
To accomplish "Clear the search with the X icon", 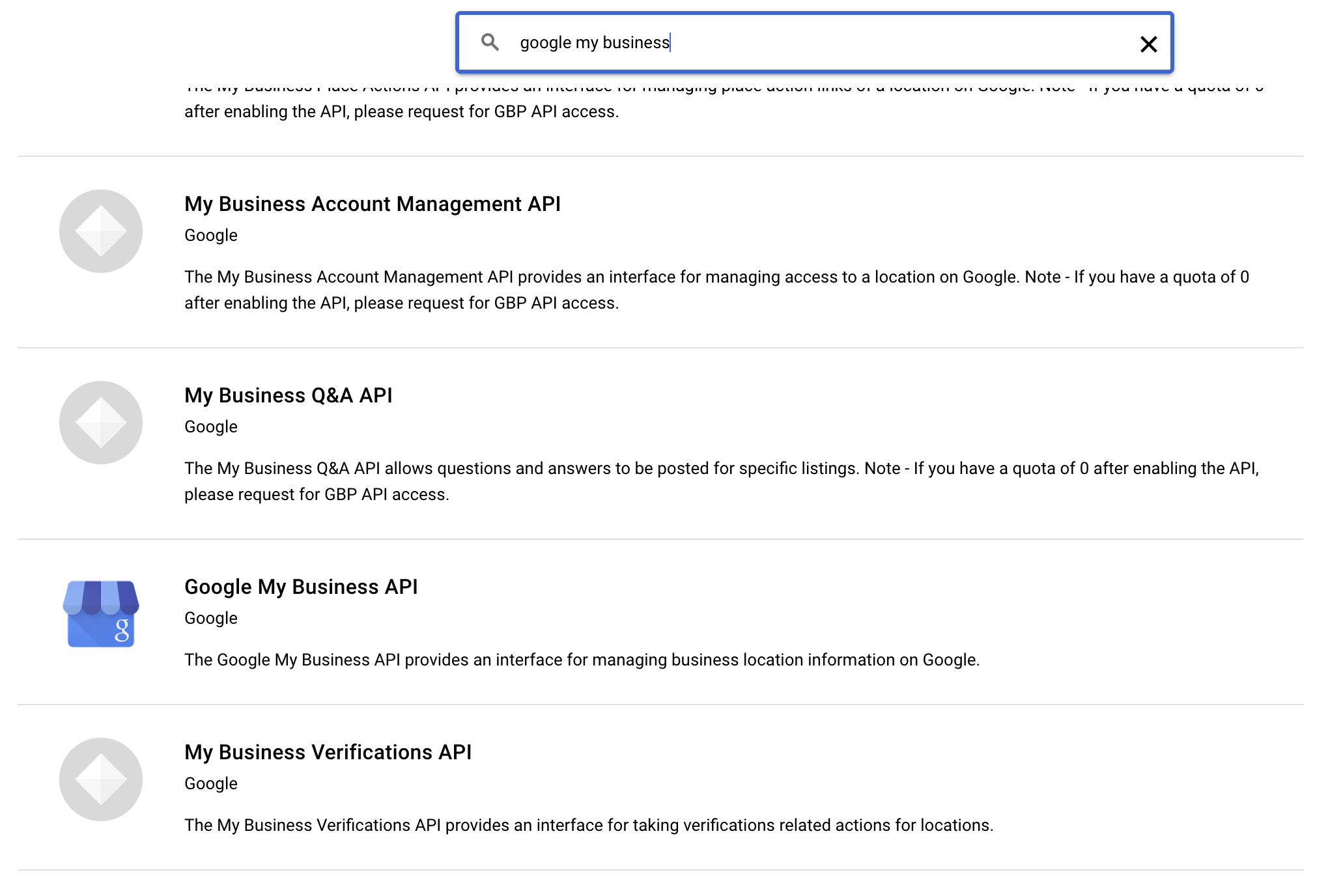I will [x=1149, y=44].
